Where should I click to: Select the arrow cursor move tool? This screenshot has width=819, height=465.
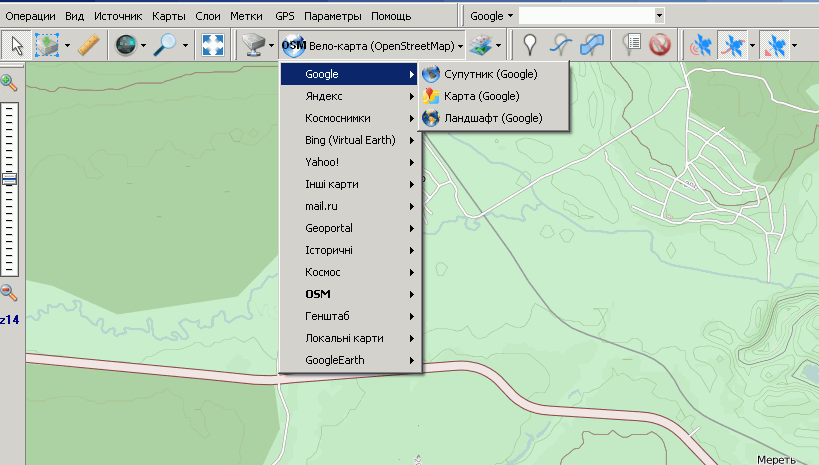(17, 45)
